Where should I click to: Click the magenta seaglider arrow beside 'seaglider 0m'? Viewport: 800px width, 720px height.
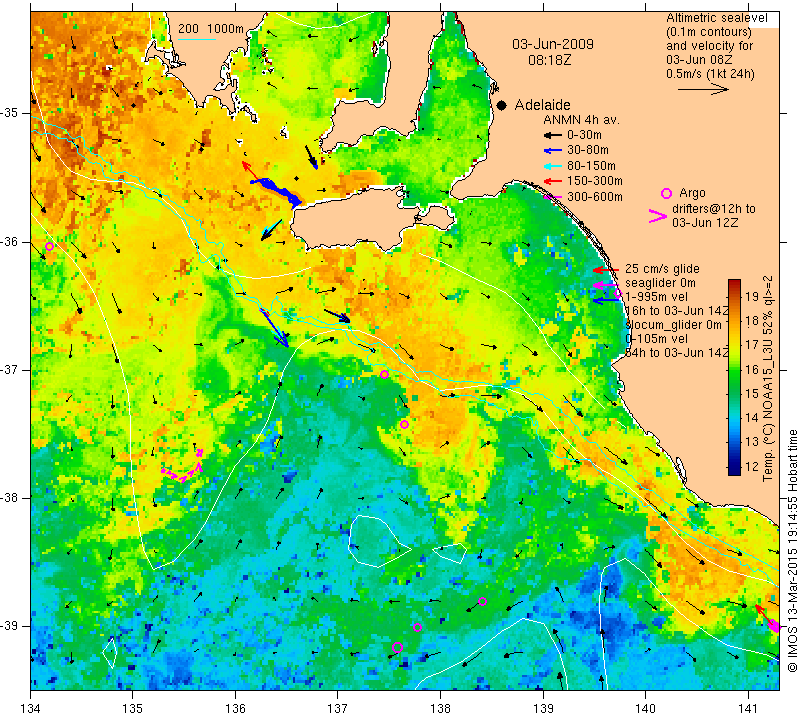[x=606, y=285]
